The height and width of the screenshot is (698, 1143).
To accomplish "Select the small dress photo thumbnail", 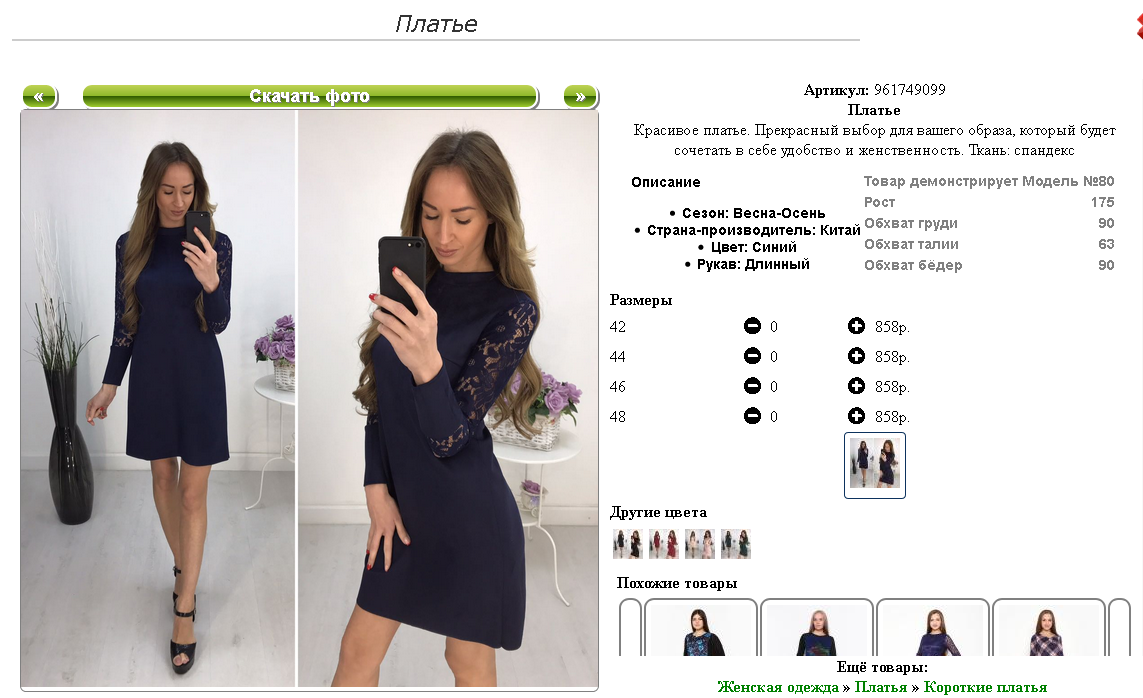I will 875,465.
